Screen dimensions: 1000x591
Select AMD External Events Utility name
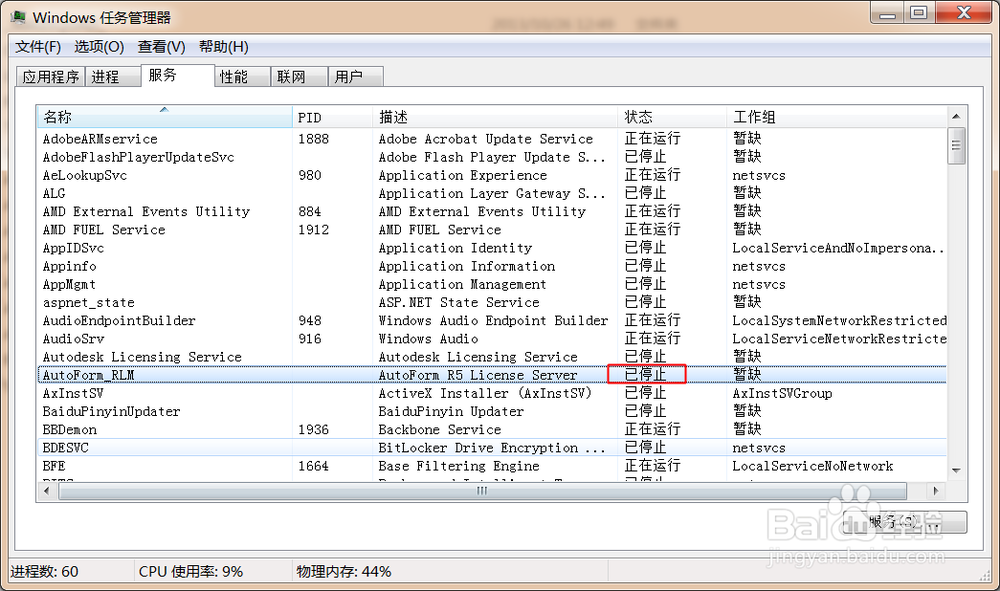click(x=146, y=212)
